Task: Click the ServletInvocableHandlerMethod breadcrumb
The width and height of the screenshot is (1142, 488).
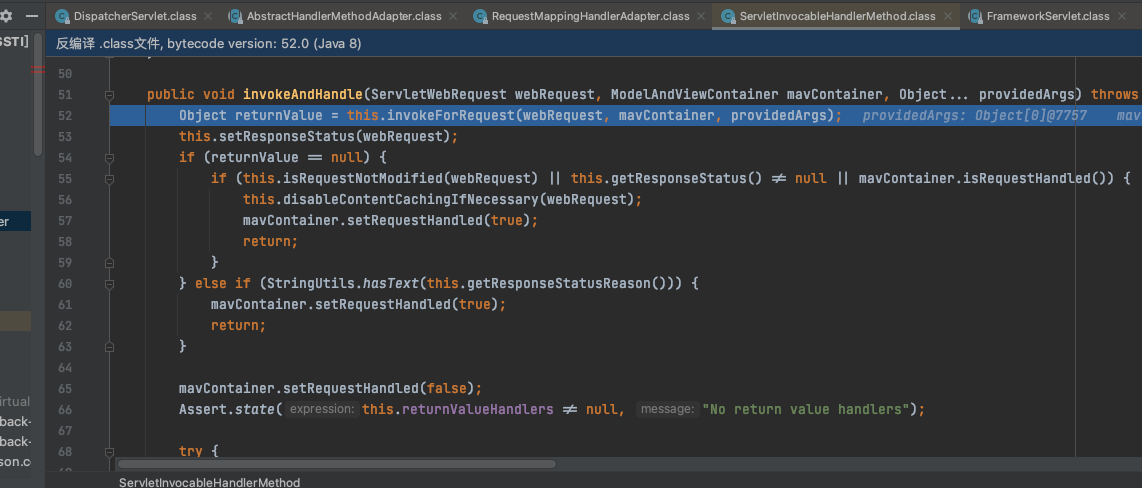Action: tap(209, 482)
